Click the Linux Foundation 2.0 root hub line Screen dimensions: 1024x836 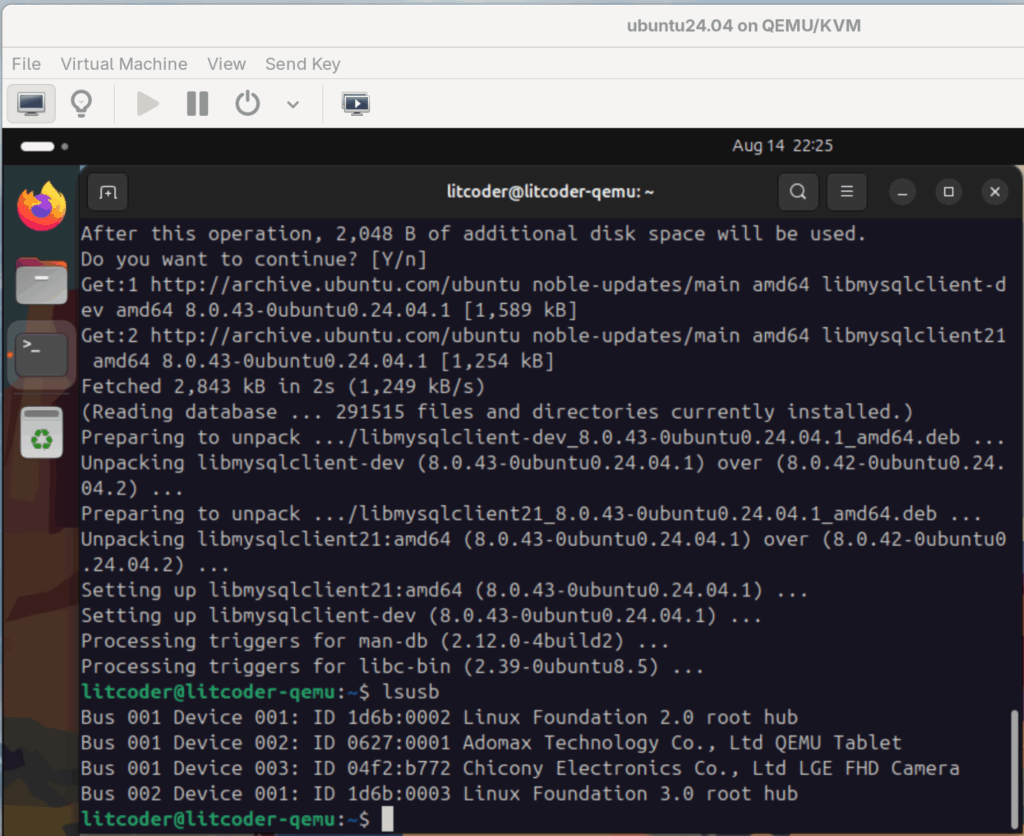coord(440,717)
